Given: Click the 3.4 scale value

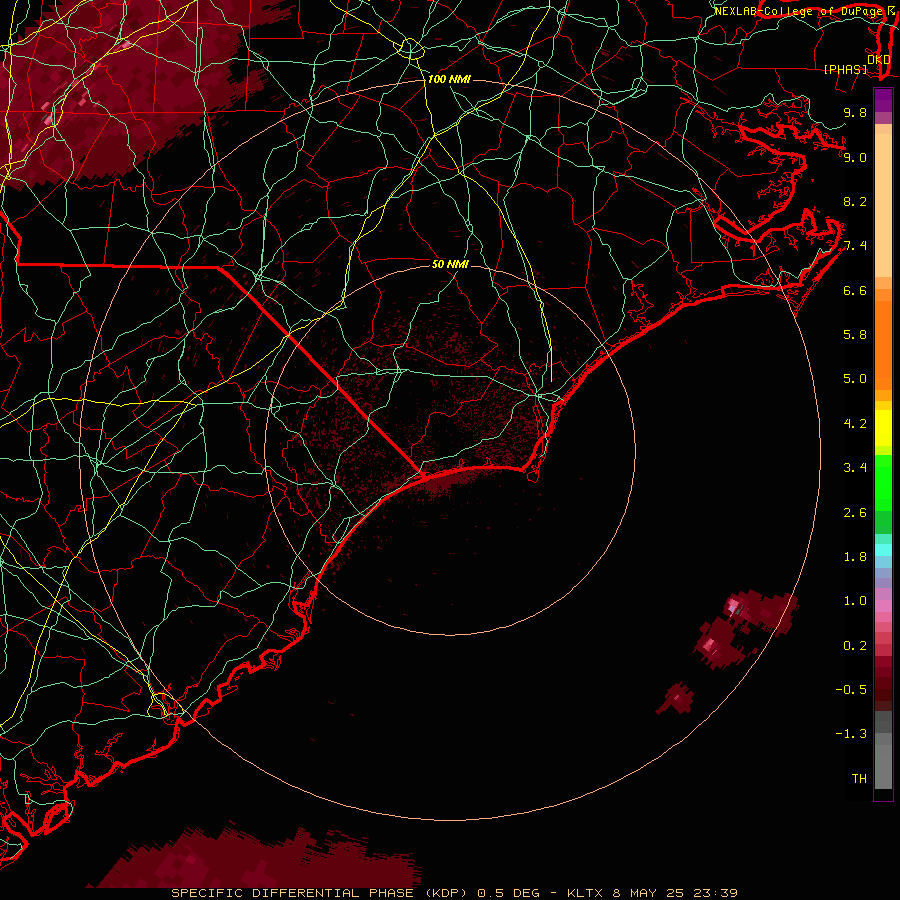Looking at the screenshot, I should coord(855,467).
